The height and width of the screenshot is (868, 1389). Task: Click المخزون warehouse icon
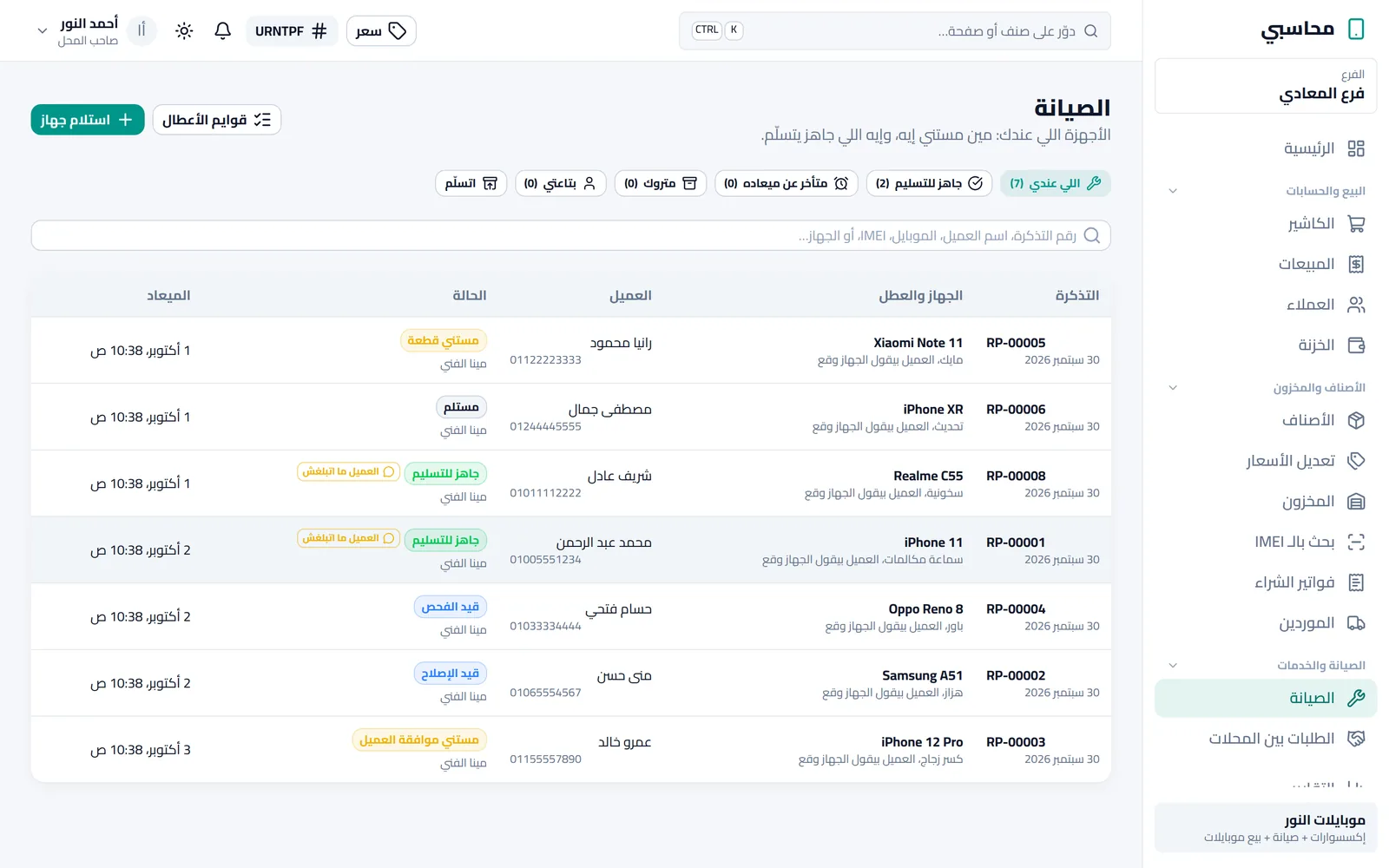click(1356, 502)
